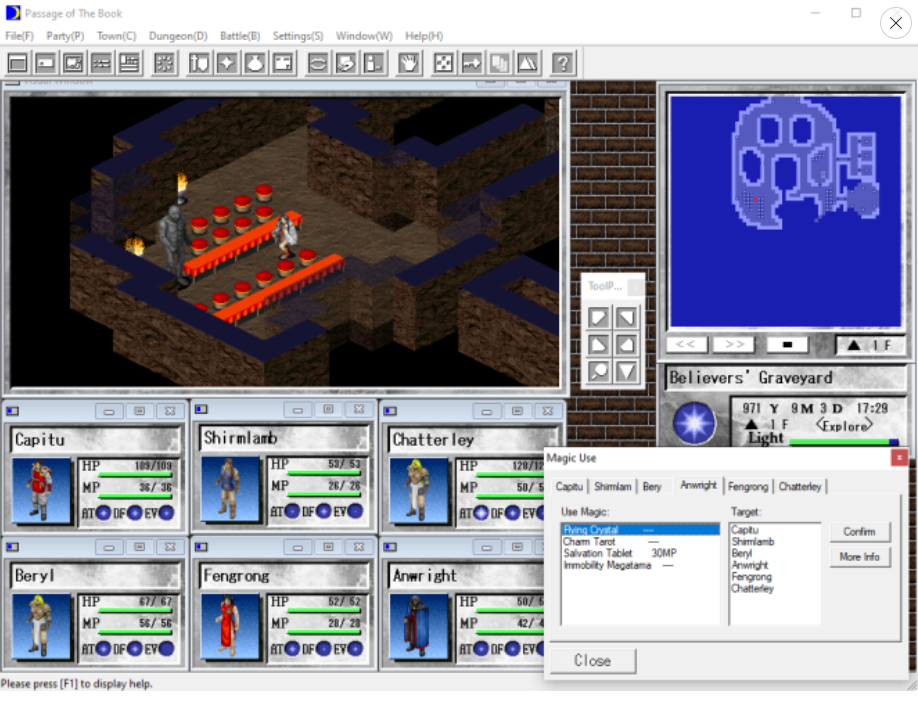Choose Beryl in the Target list
918x718 pixels.
tap(742, 553)
